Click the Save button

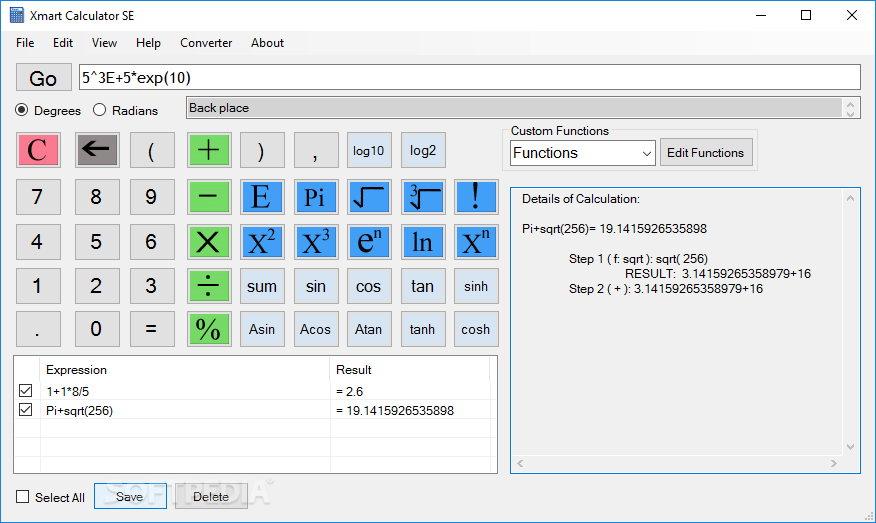click(x=130, y=496)
